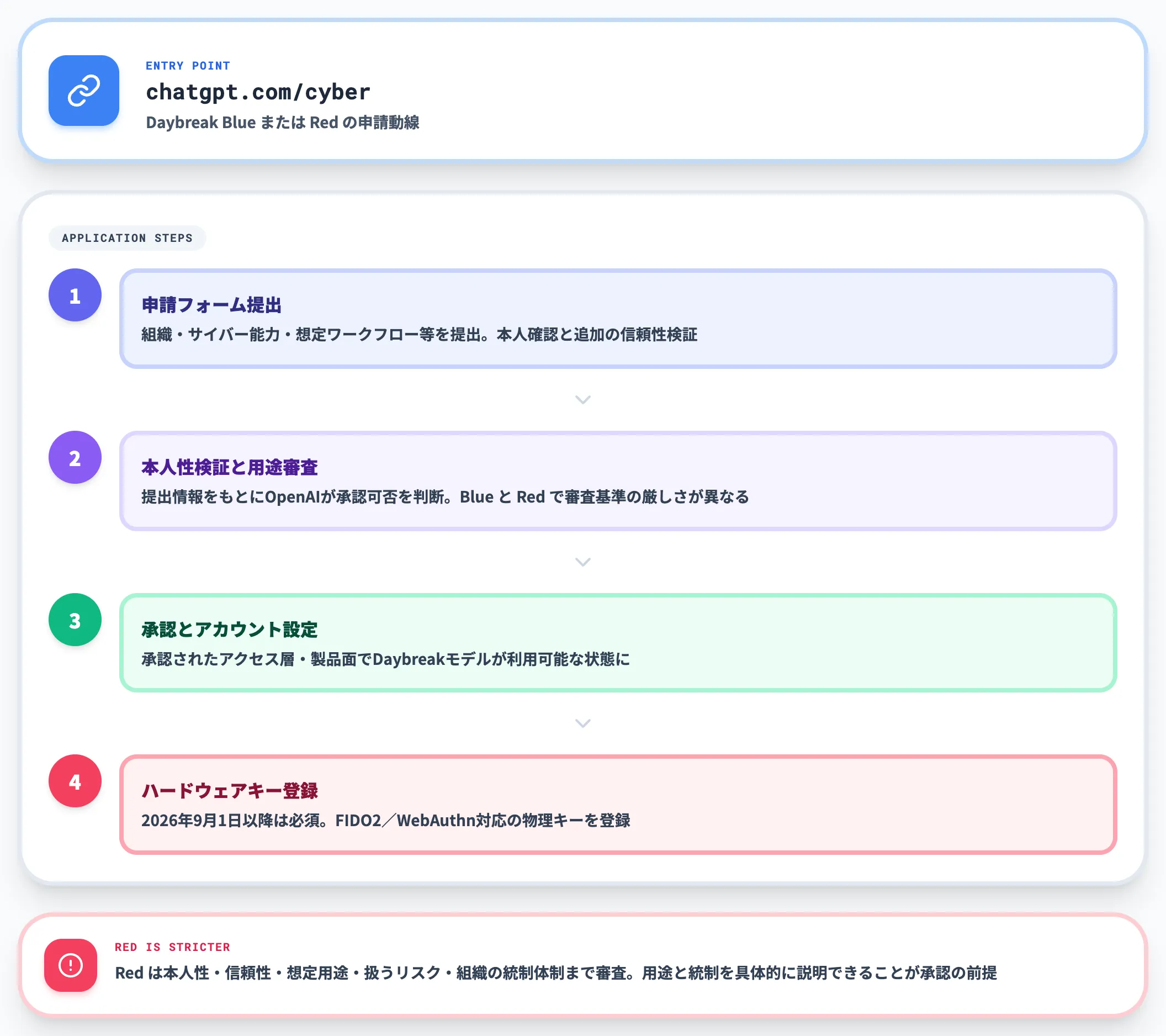Click description starting 承認されたアクセス層
The image size is (1166, 1036).
pos(385,659)
